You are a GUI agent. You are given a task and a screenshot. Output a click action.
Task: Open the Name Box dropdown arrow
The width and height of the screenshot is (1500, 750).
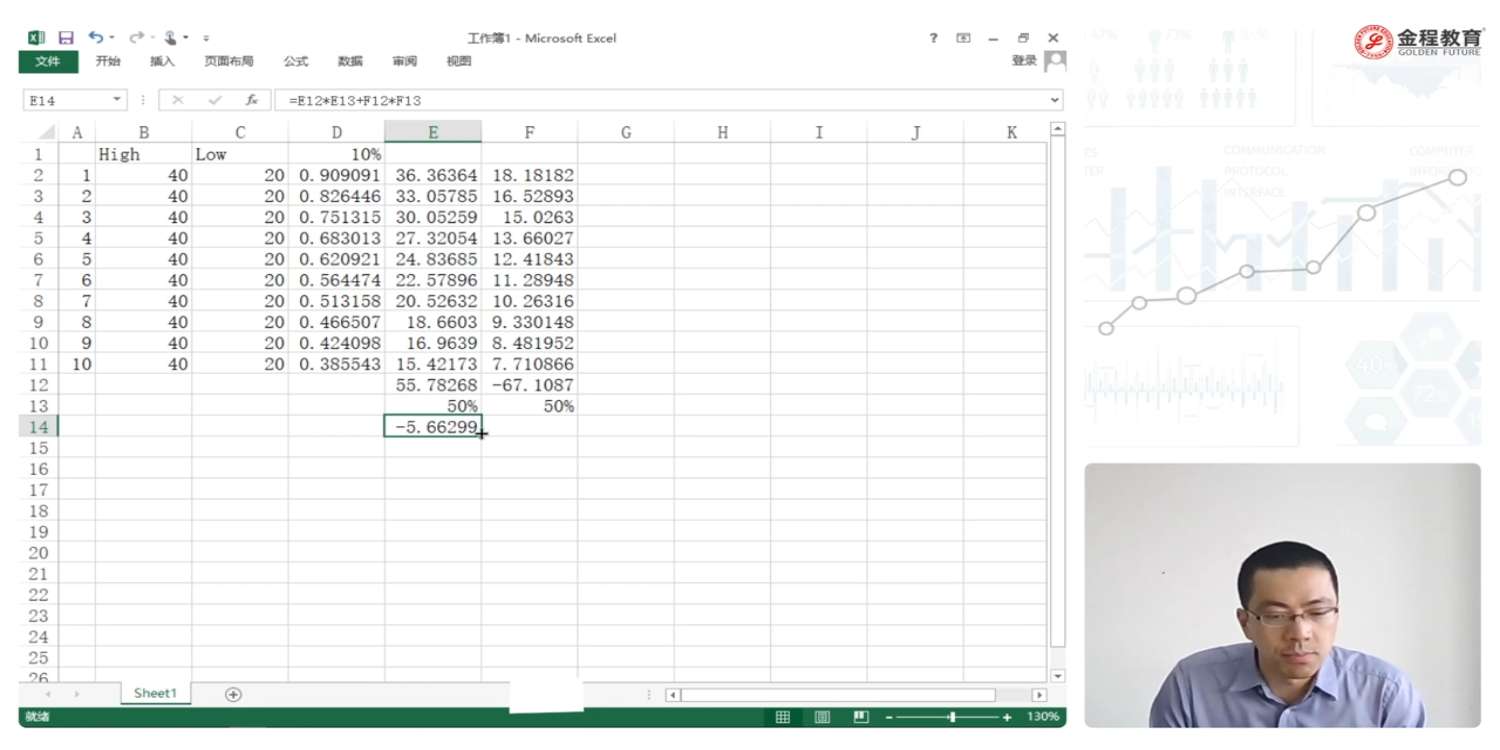[117, 100]
